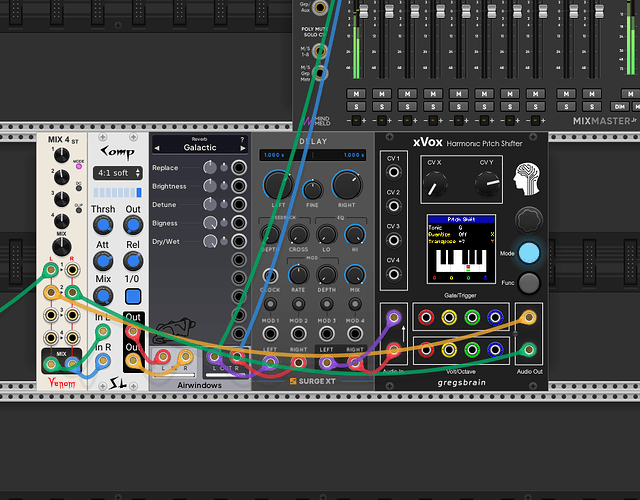This screenshot has height=500, width=640.
Task: Switch to next Airwindows effect with right arrow
Action: pyautogui.click(x=241, y=147)
